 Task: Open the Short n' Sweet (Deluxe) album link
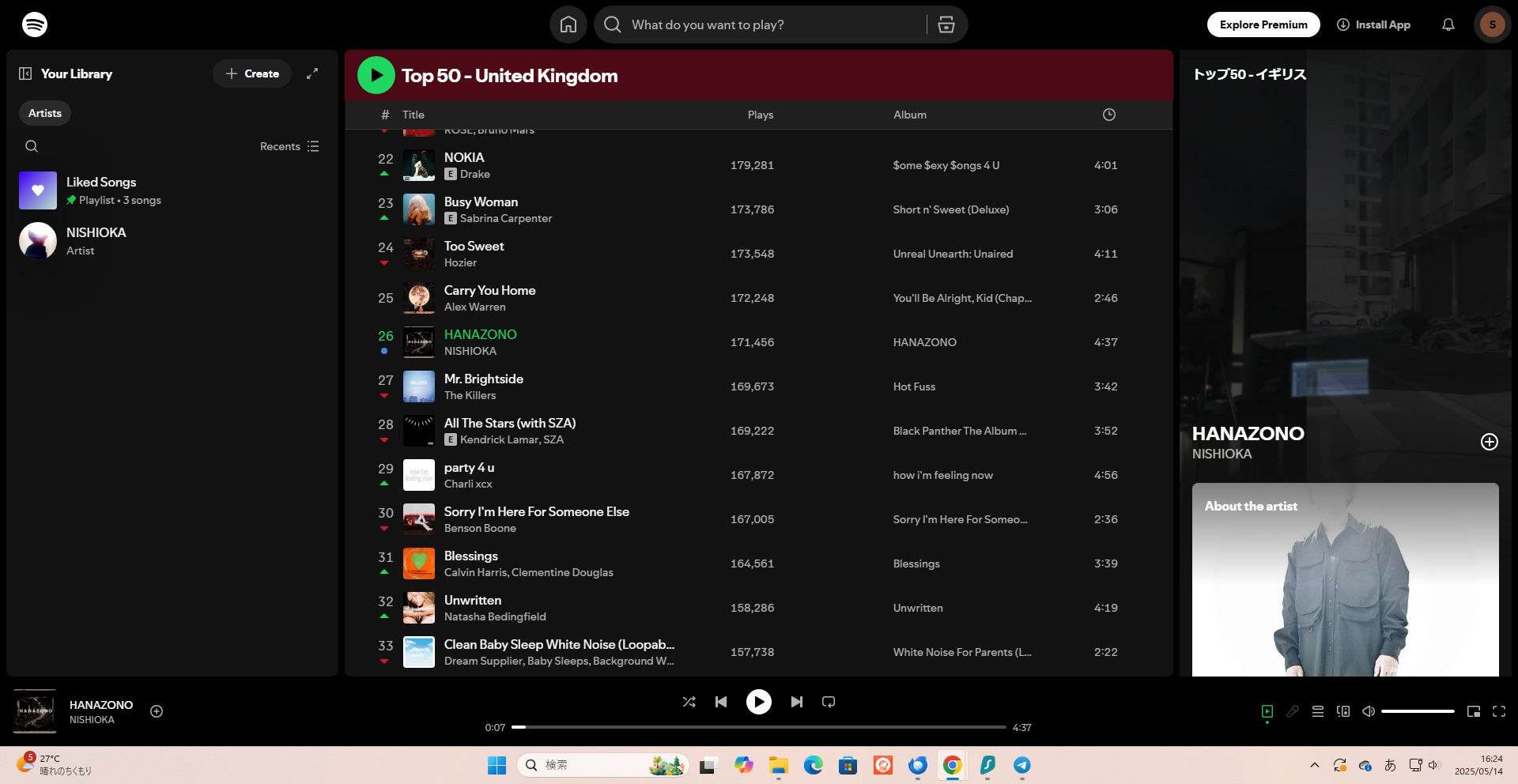(x=951, y=209)
